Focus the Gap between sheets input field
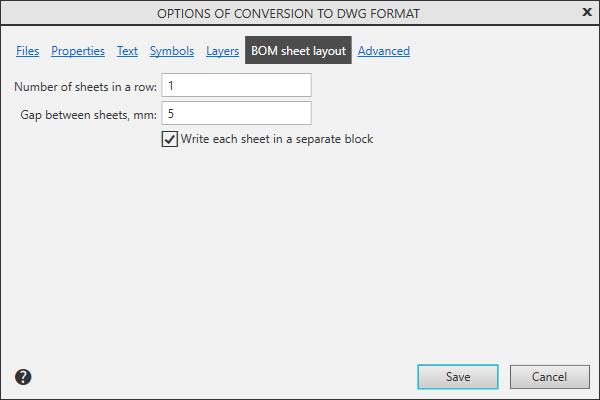The image size is (600, 400). pos(236,114)
